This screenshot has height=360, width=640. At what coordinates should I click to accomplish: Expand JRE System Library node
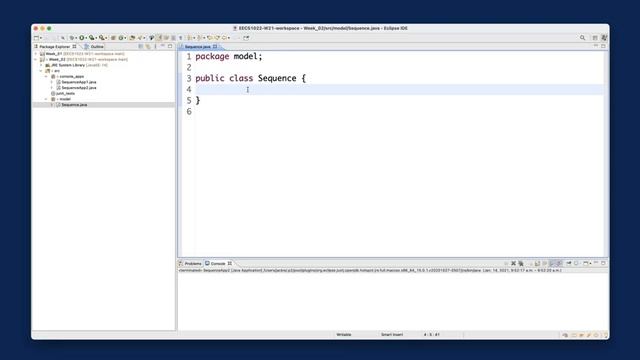pos(41,65)
